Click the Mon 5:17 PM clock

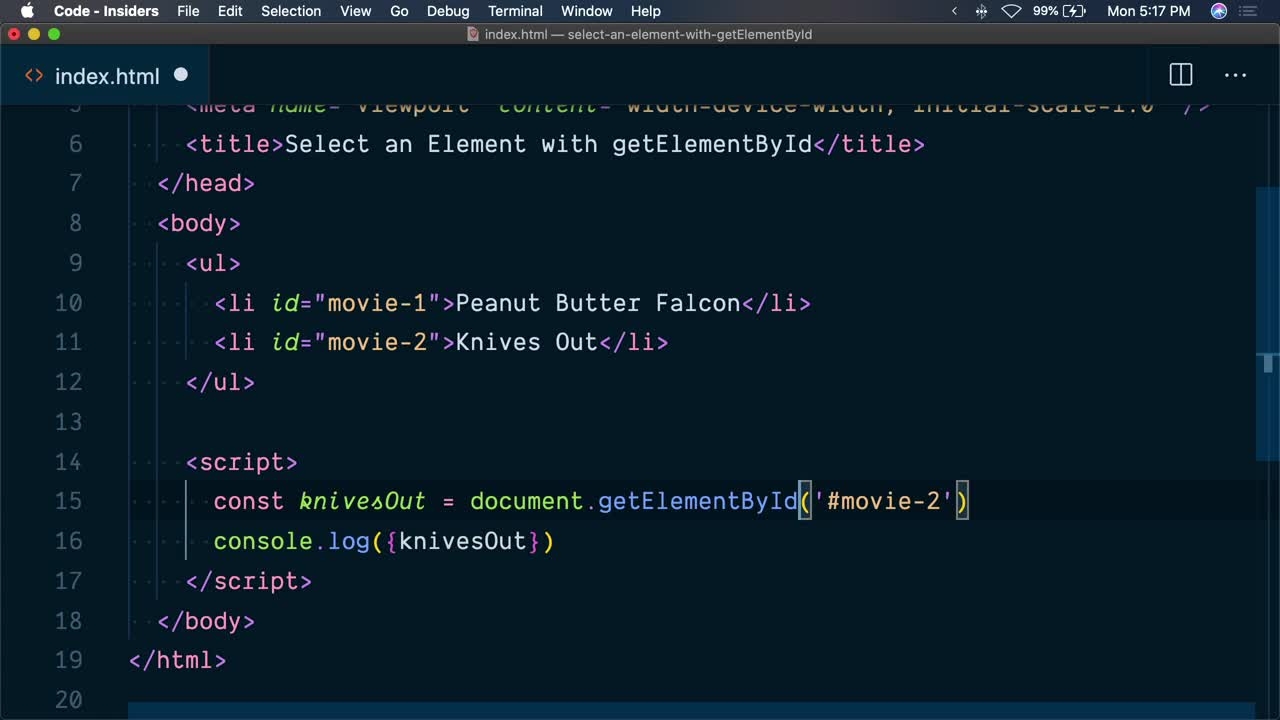coord(1149,11)
